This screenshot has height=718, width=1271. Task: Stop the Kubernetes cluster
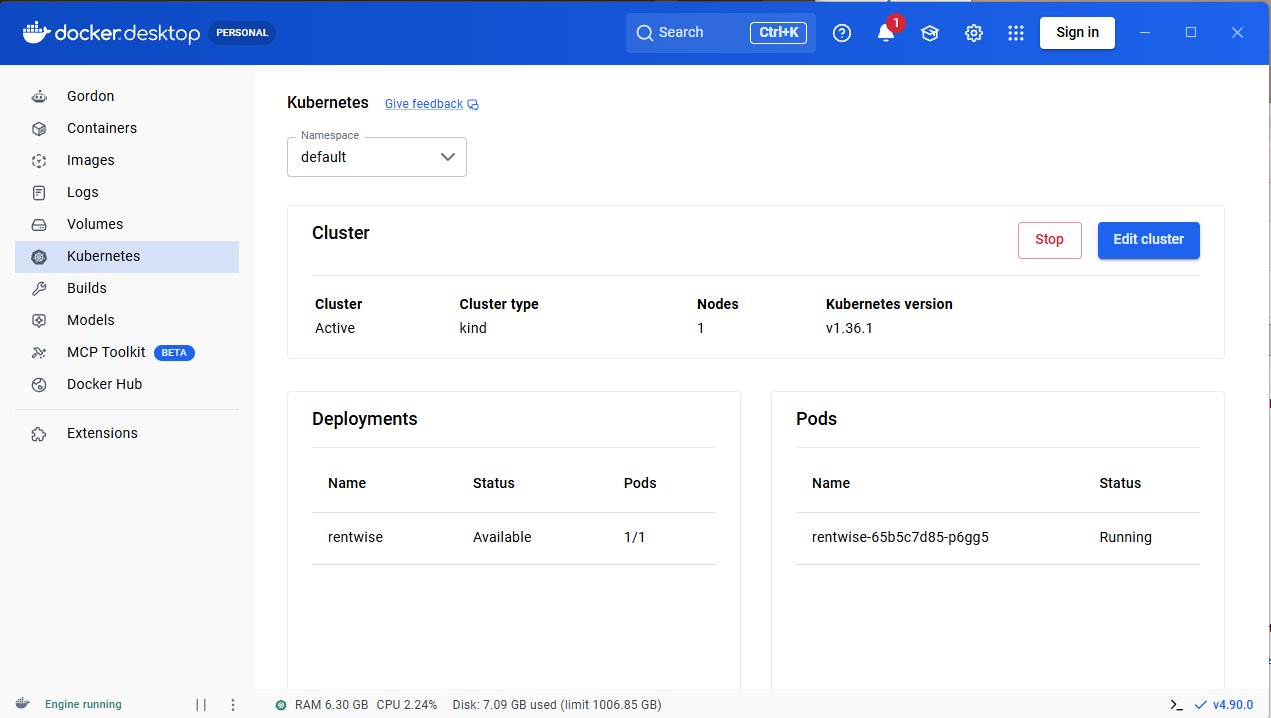click(x=1049, y=240)
